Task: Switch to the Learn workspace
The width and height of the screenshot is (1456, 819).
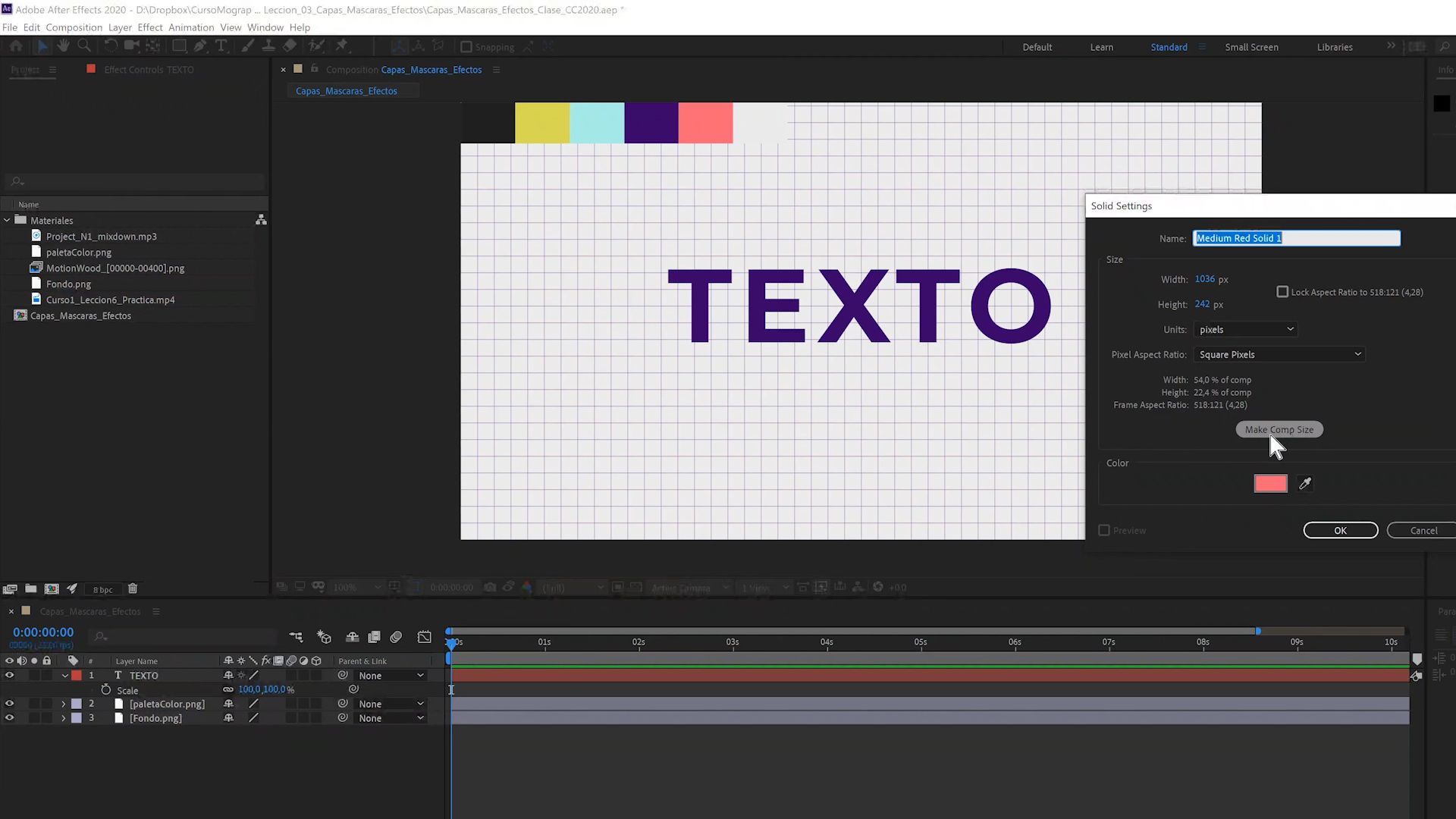Action: (x=1102, y=47)
